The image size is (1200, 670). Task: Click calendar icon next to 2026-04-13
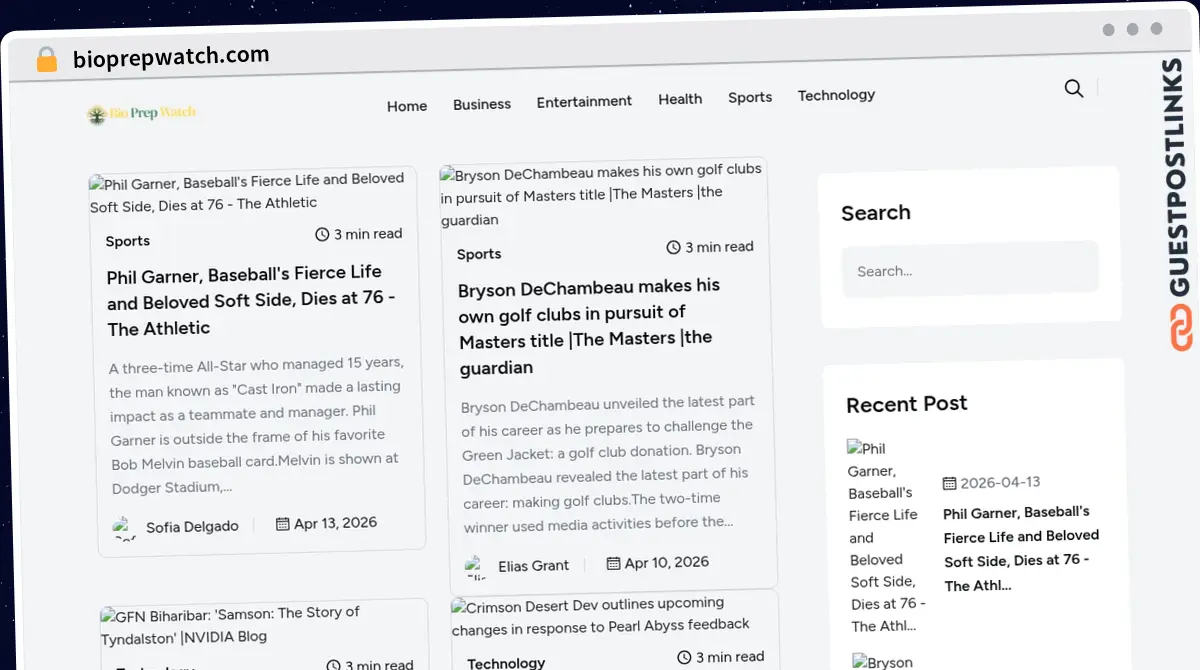949,484
